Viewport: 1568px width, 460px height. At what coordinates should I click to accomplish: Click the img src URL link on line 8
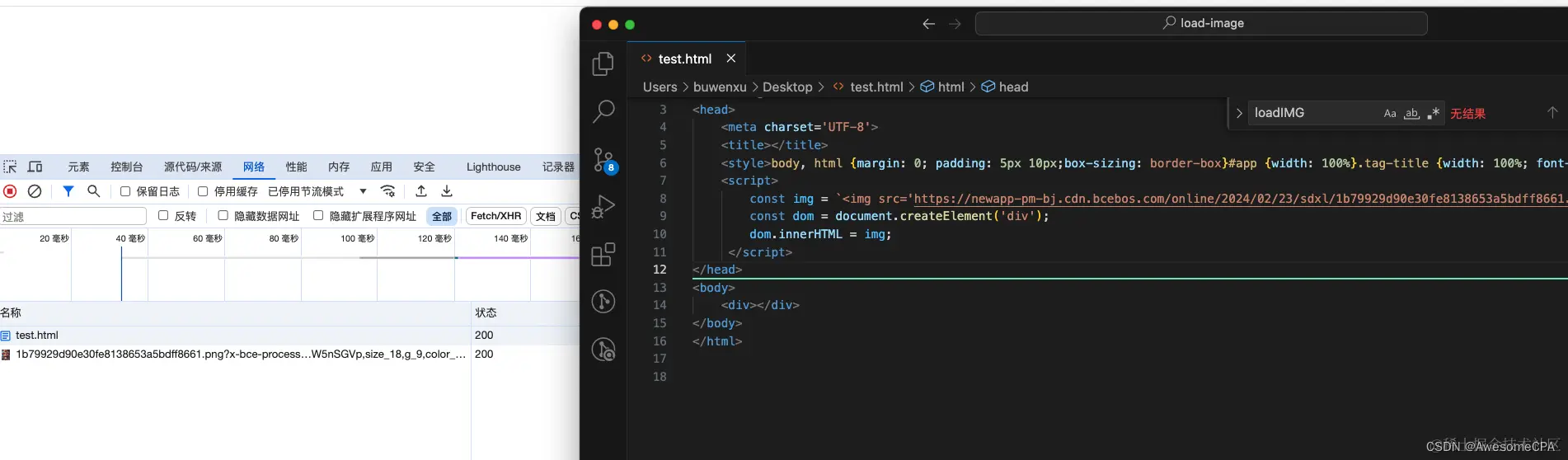pos(1239,199)
